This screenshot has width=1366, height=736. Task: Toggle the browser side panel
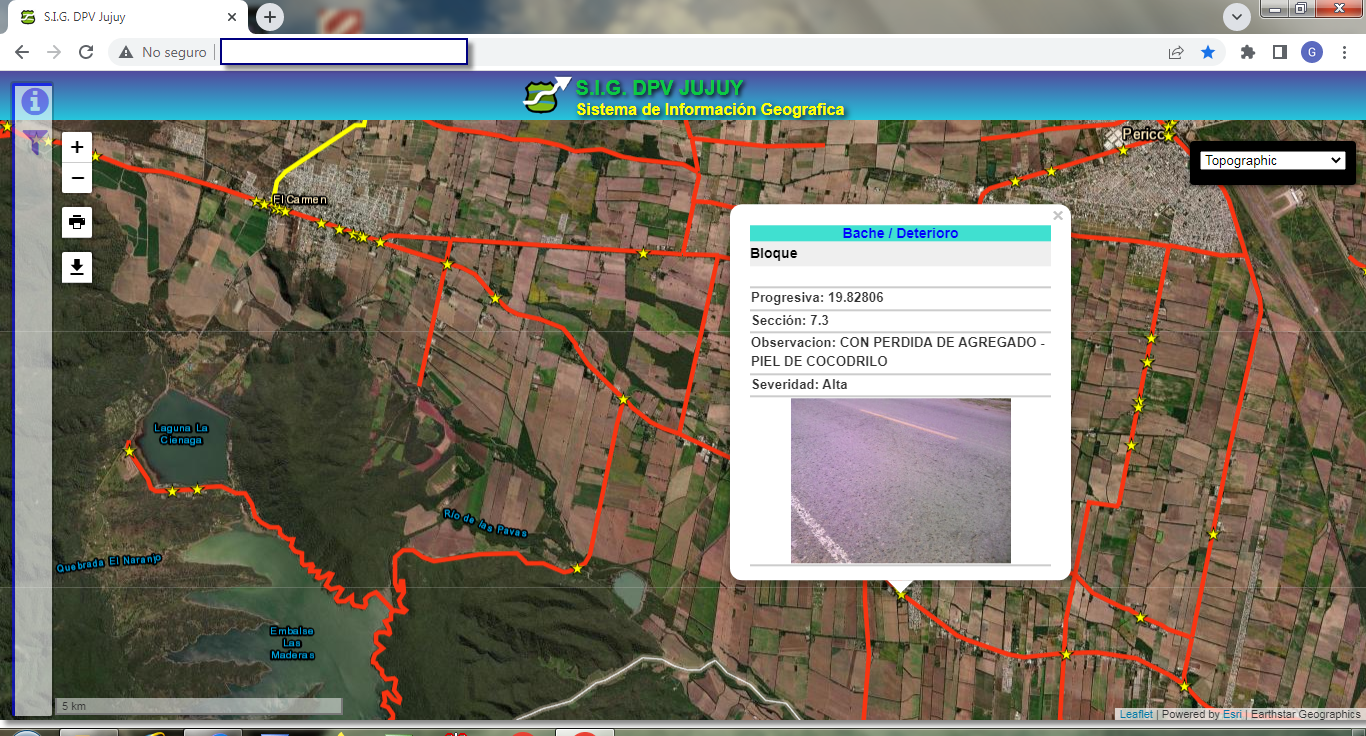pos(1279,52)
